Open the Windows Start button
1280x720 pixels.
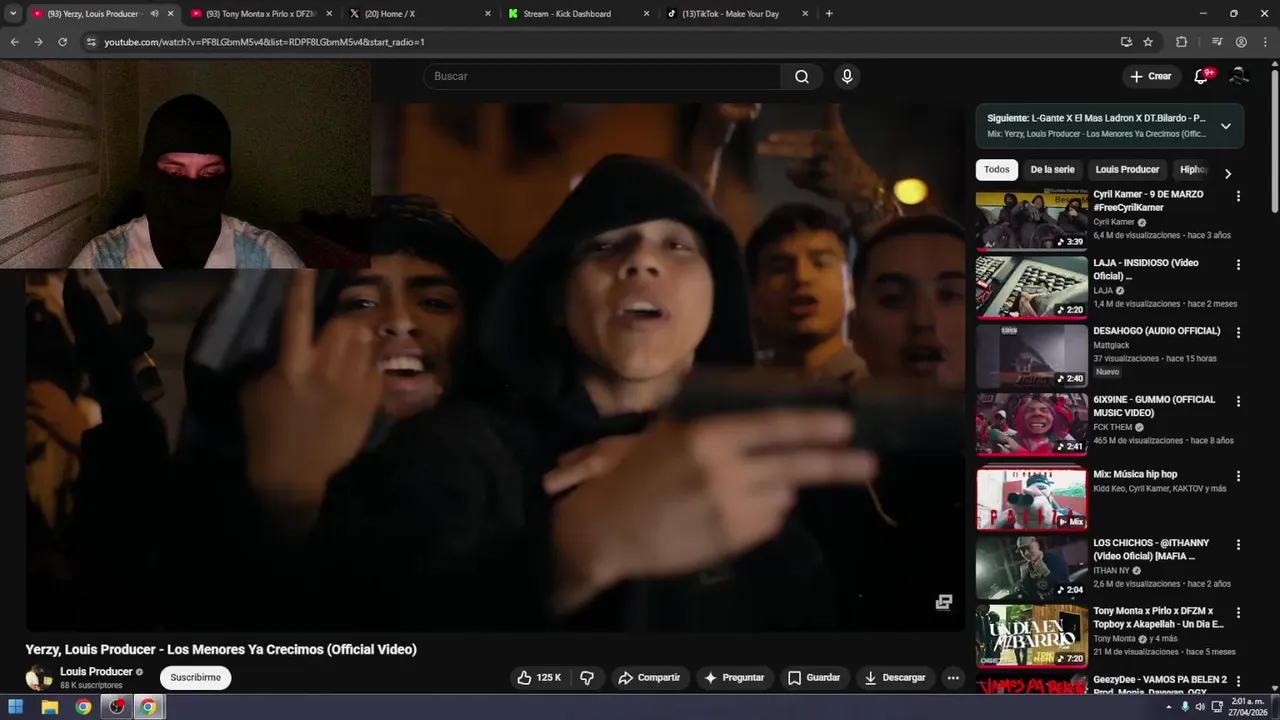pos(16,707)
